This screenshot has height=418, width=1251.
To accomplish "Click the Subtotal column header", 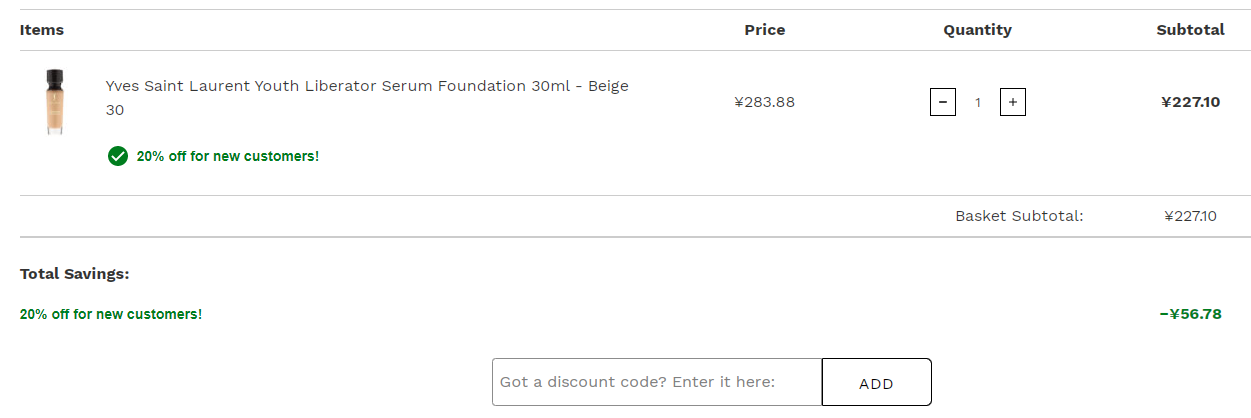I will 1191,30.
